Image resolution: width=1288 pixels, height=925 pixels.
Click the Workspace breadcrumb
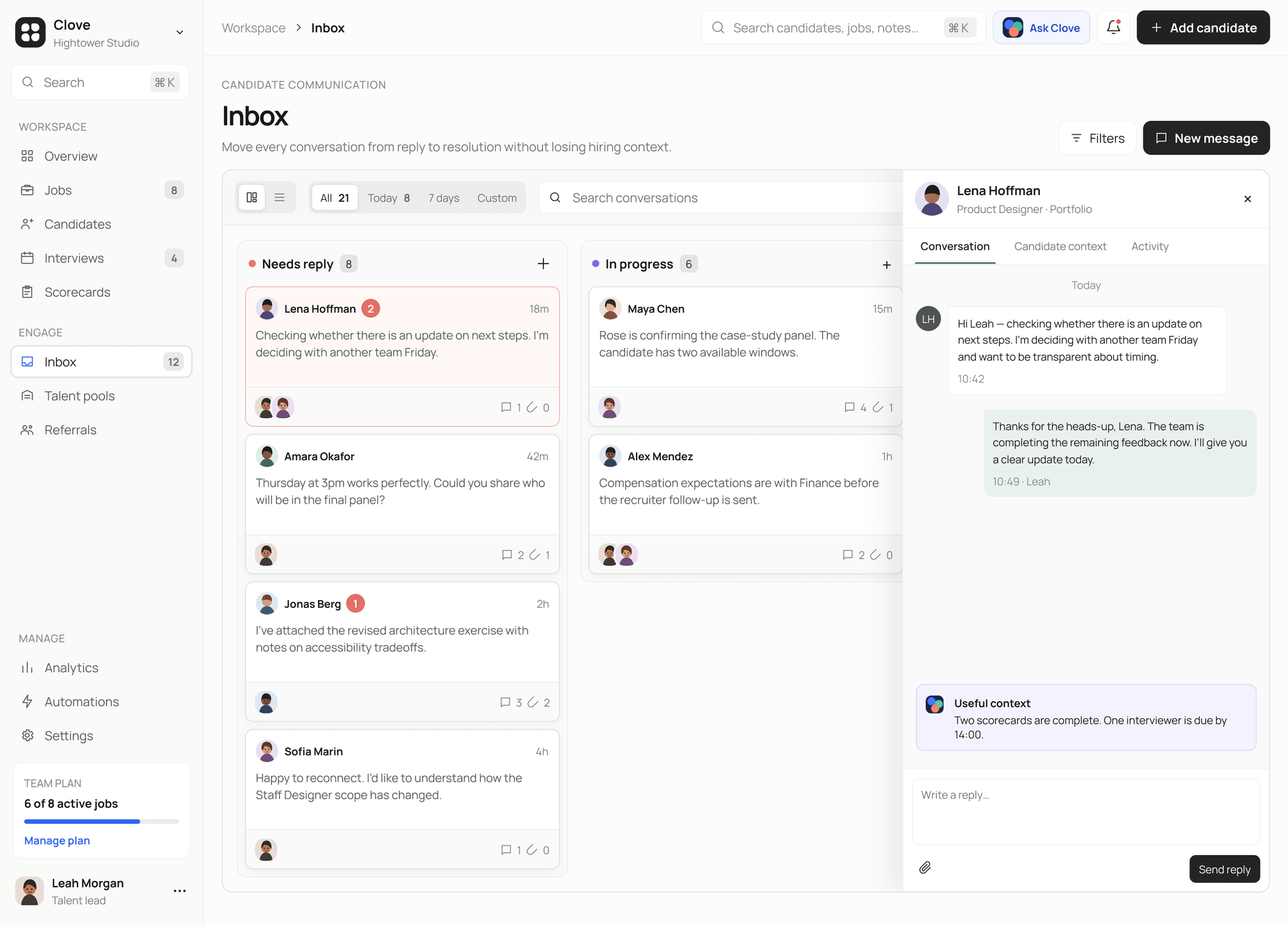pos(253,28)
